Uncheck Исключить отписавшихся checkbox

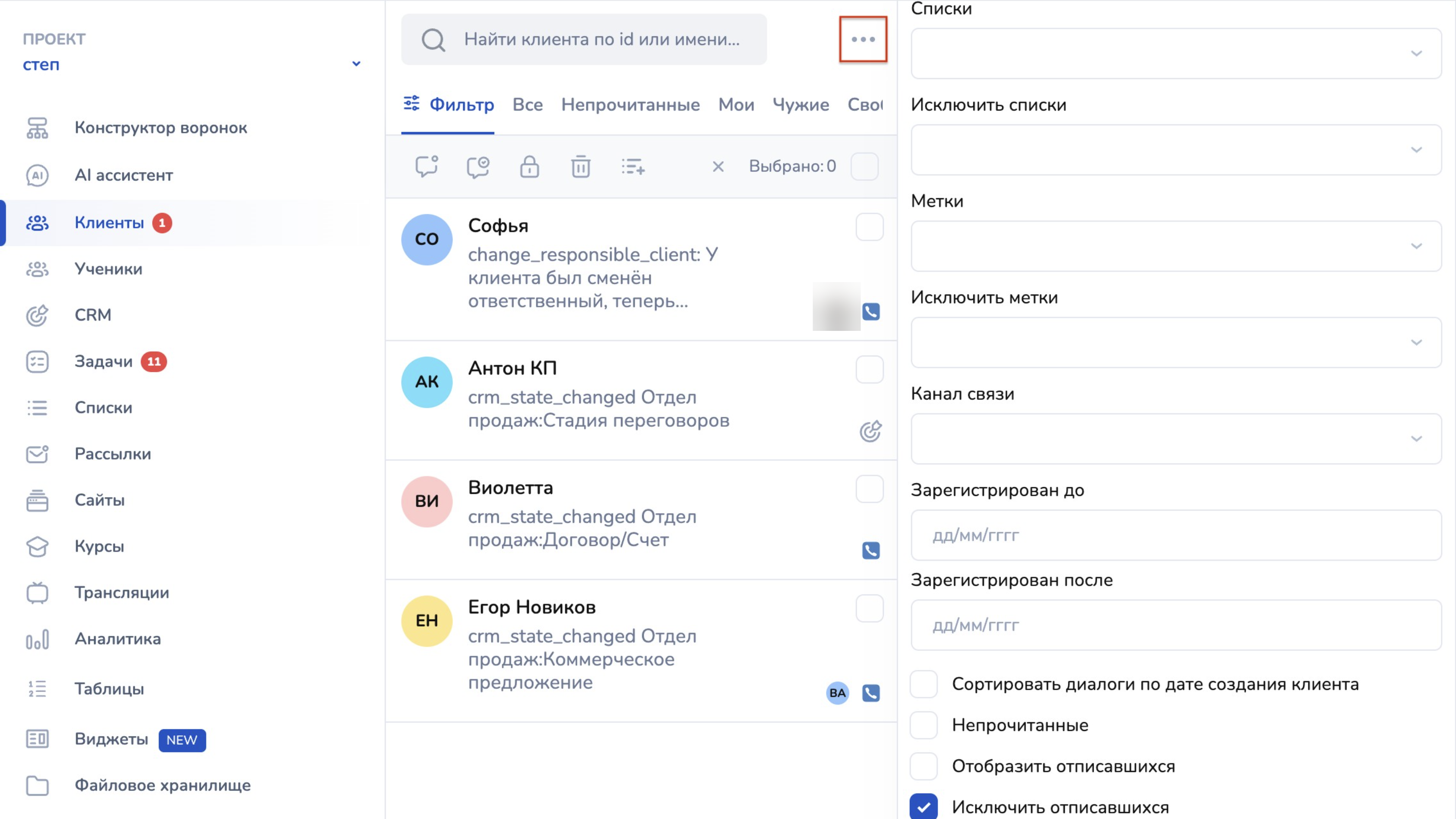coord(924,806)
